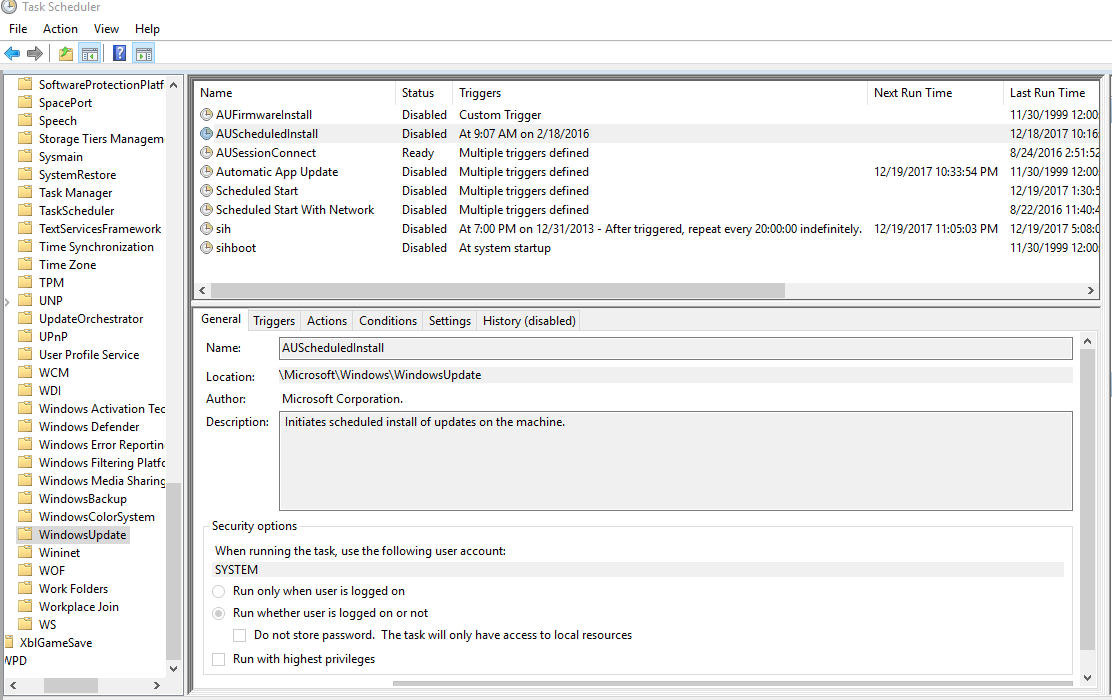Select the AUSessionConnect task clock icon
1112x700 pixels.
tap(207, 153)
